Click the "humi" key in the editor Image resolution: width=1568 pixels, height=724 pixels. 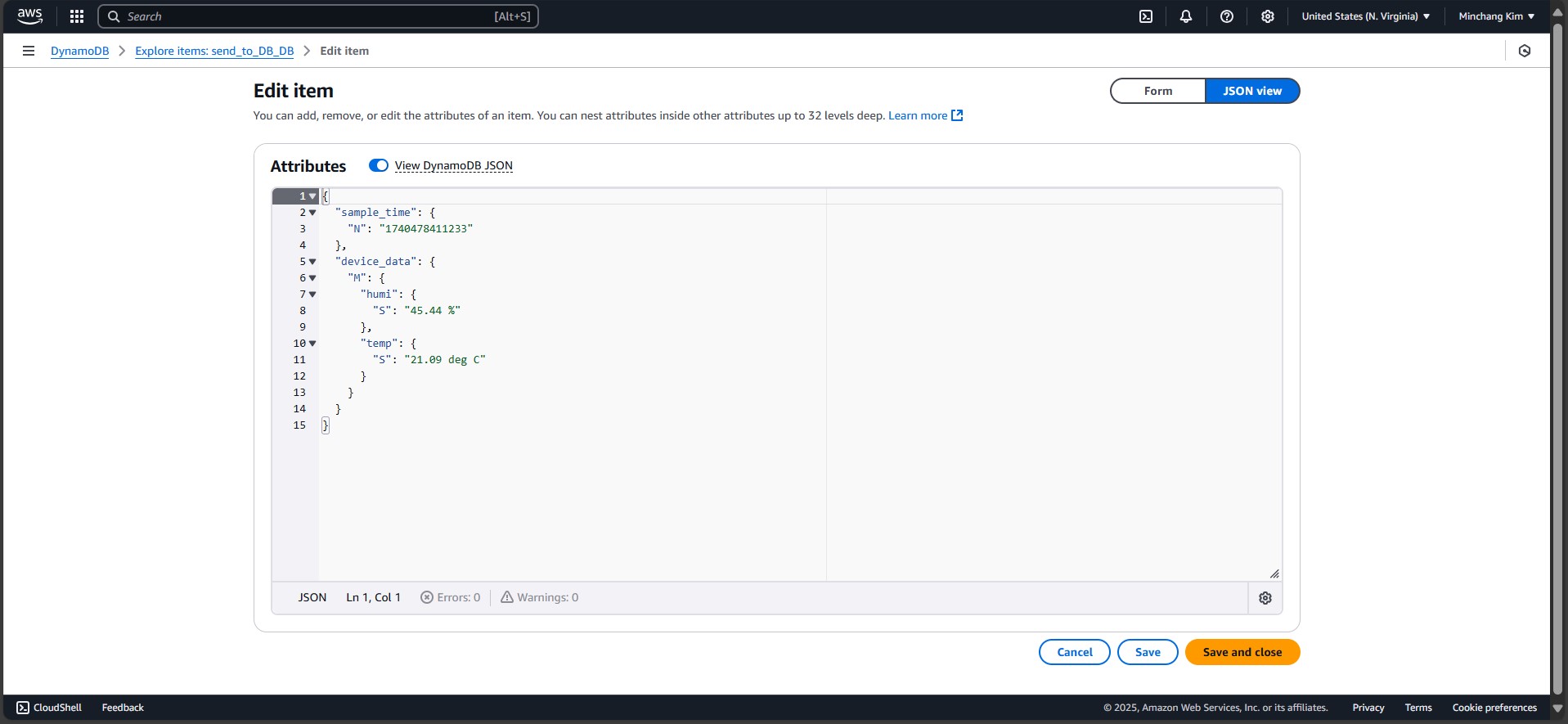[x=379, y=295]
